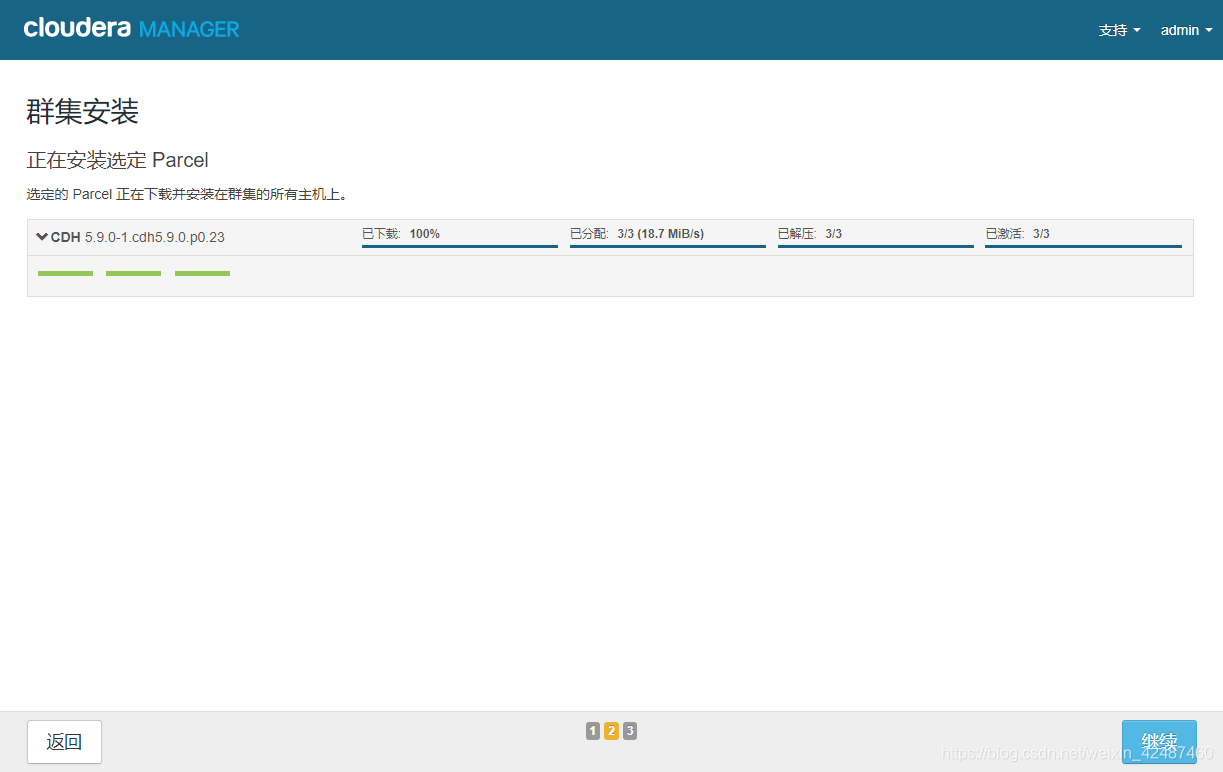Click the second green host status bar

coord(133,273)
